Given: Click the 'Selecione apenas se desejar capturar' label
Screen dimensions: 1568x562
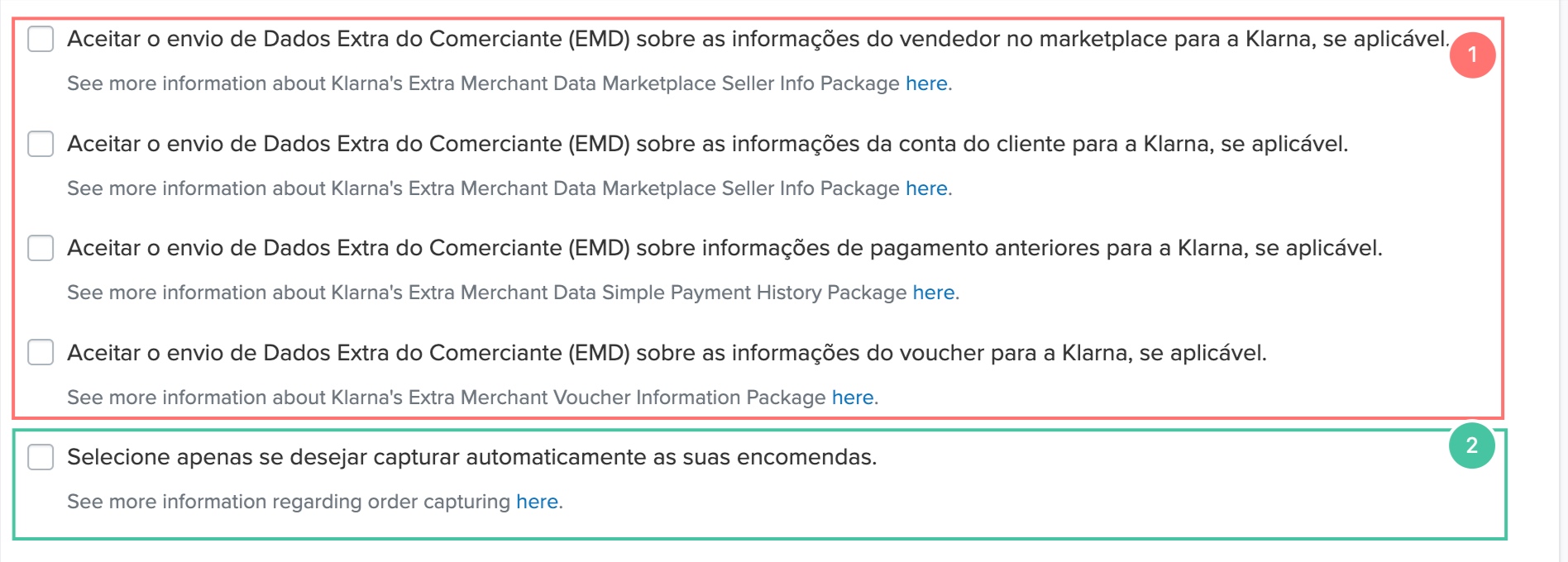Looking at the screenshot, I should (471, 457).
